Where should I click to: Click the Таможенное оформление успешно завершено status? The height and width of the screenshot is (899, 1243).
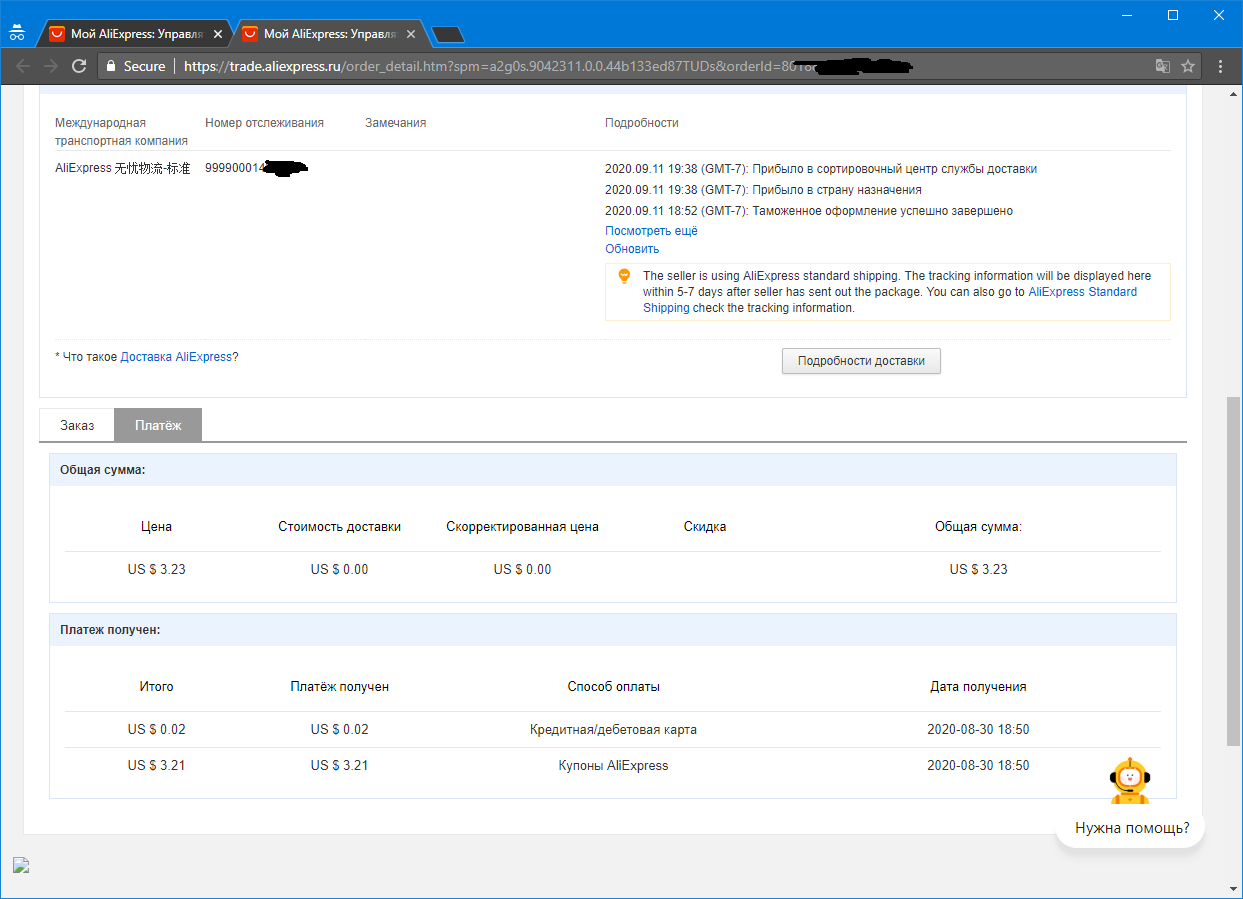tap(809, 211)
